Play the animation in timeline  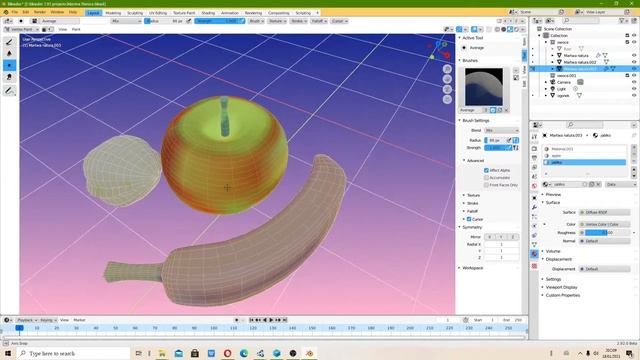tap(271, 320)
